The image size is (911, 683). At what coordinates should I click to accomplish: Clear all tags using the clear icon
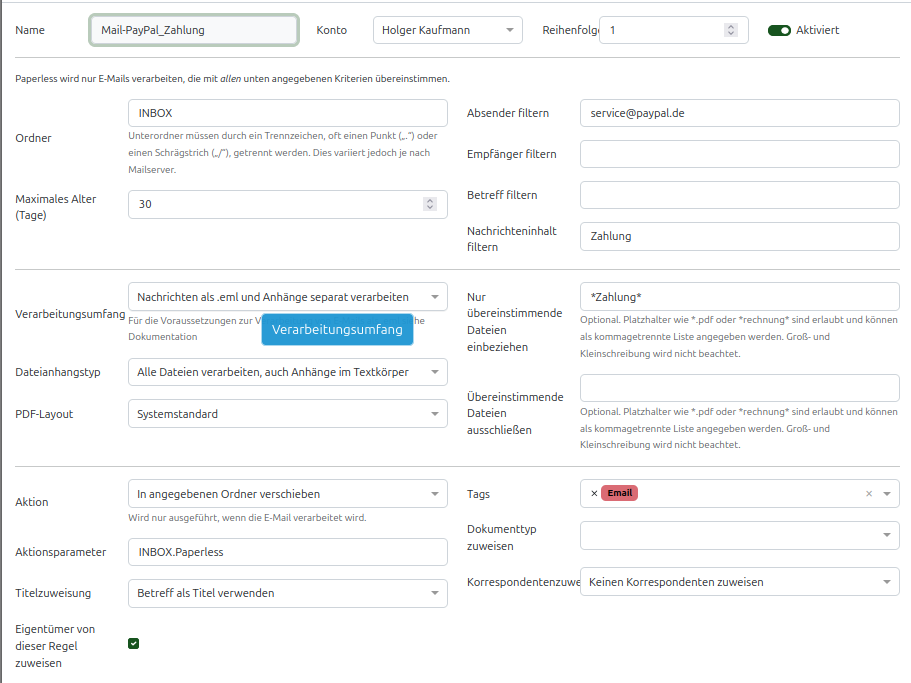[x=868, y=493]
